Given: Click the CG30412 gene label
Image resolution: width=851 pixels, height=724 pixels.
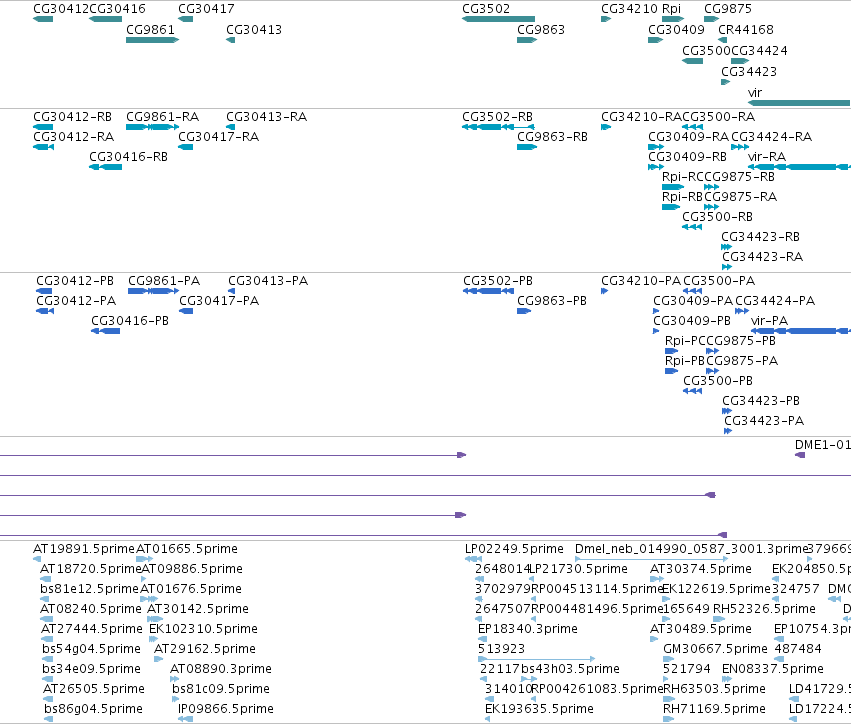Looking at the screenshot, I should [x=61, y=9].
